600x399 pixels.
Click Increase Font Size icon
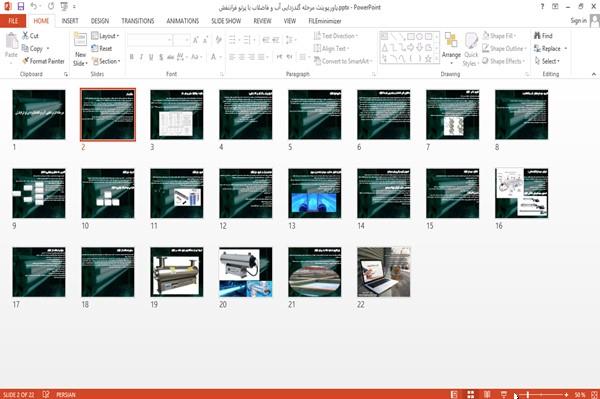[196, 40]
